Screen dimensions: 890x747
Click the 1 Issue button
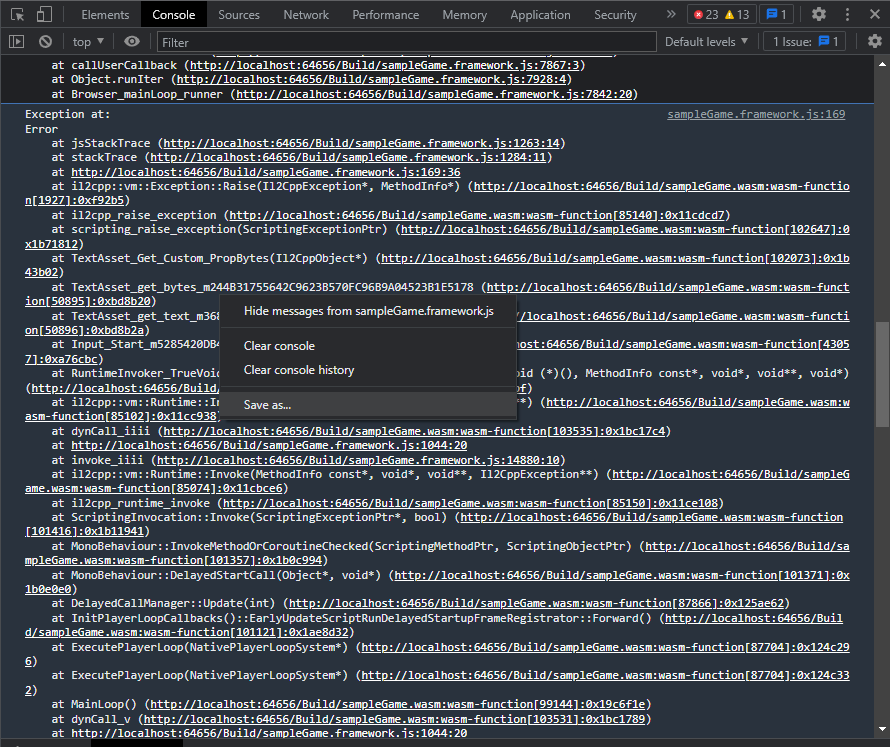[805, 42]
